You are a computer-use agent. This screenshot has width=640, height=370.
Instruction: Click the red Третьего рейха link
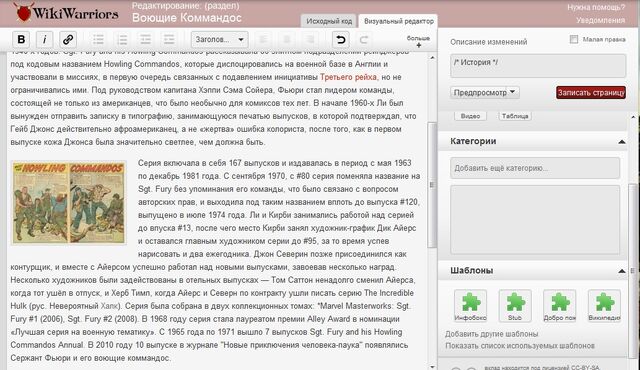(x=349, y=77)
